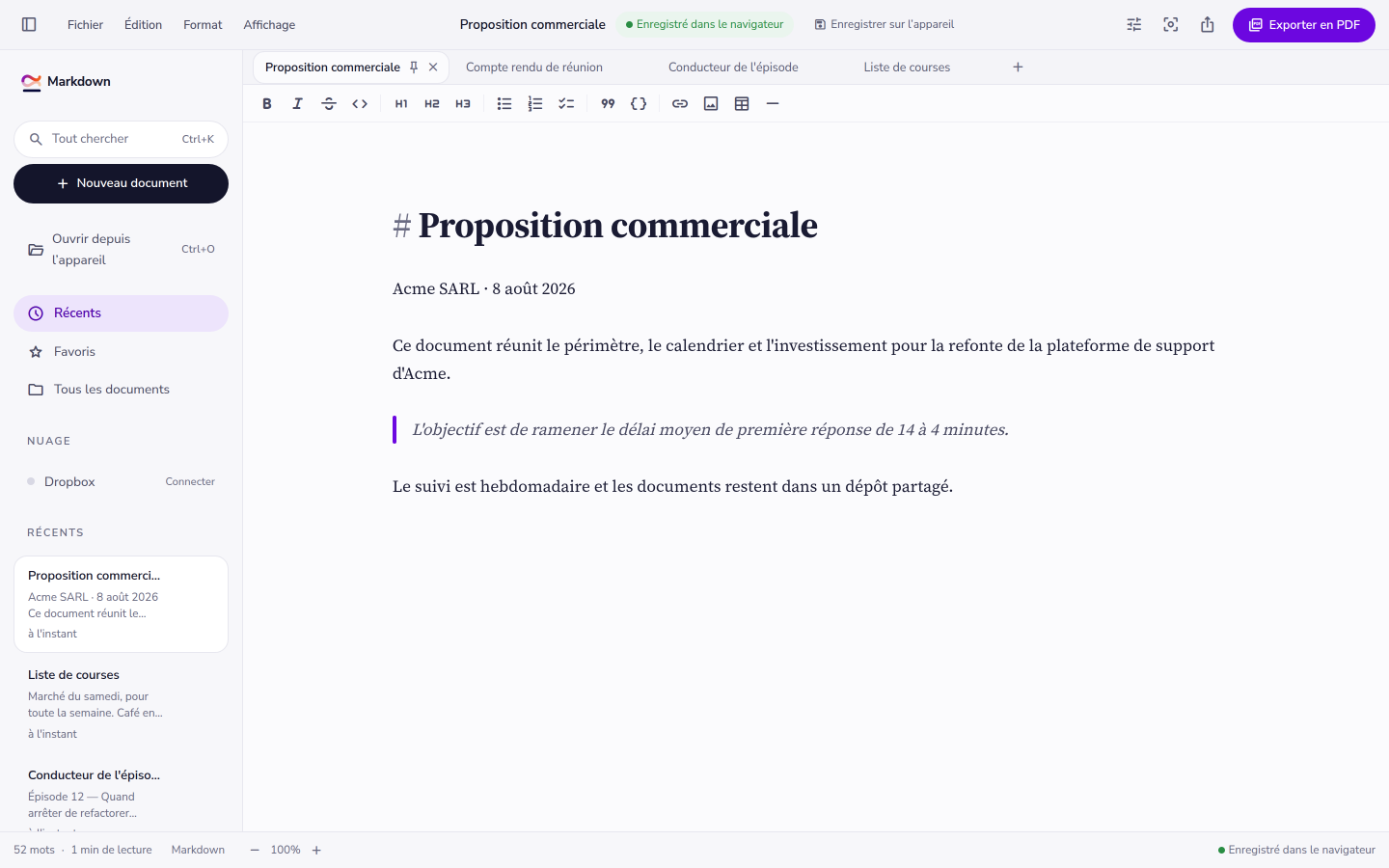Add a new tab
This screenshot has width=1389, height=868.
[x=1018, y=68]
